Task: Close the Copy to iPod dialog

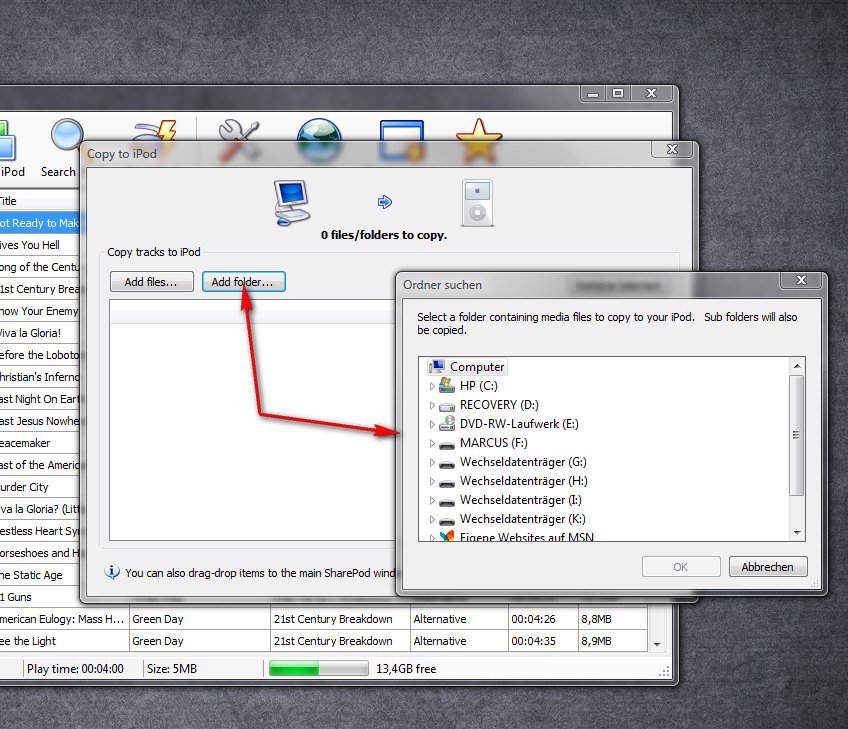Action: 672,149
